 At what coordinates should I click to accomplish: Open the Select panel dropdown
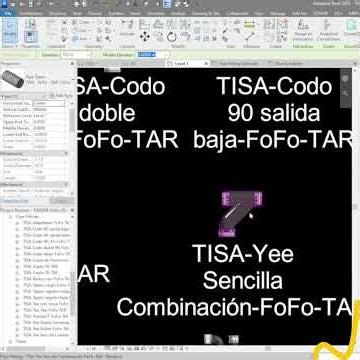(x=10, y=46)
